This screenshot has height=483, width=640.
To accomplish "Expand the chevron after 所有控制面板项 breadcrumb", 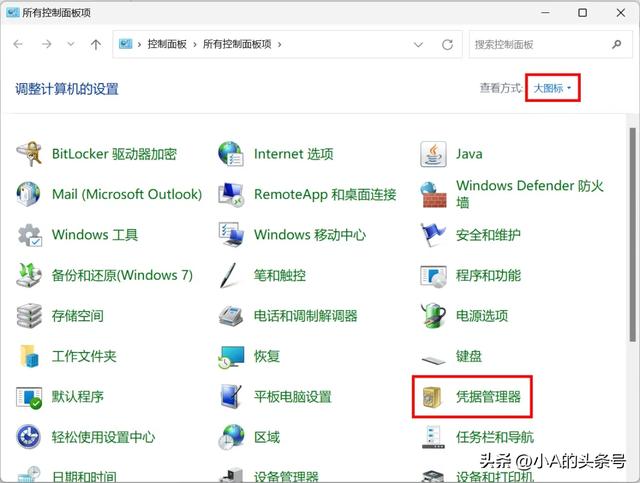I will click(280, 44).
